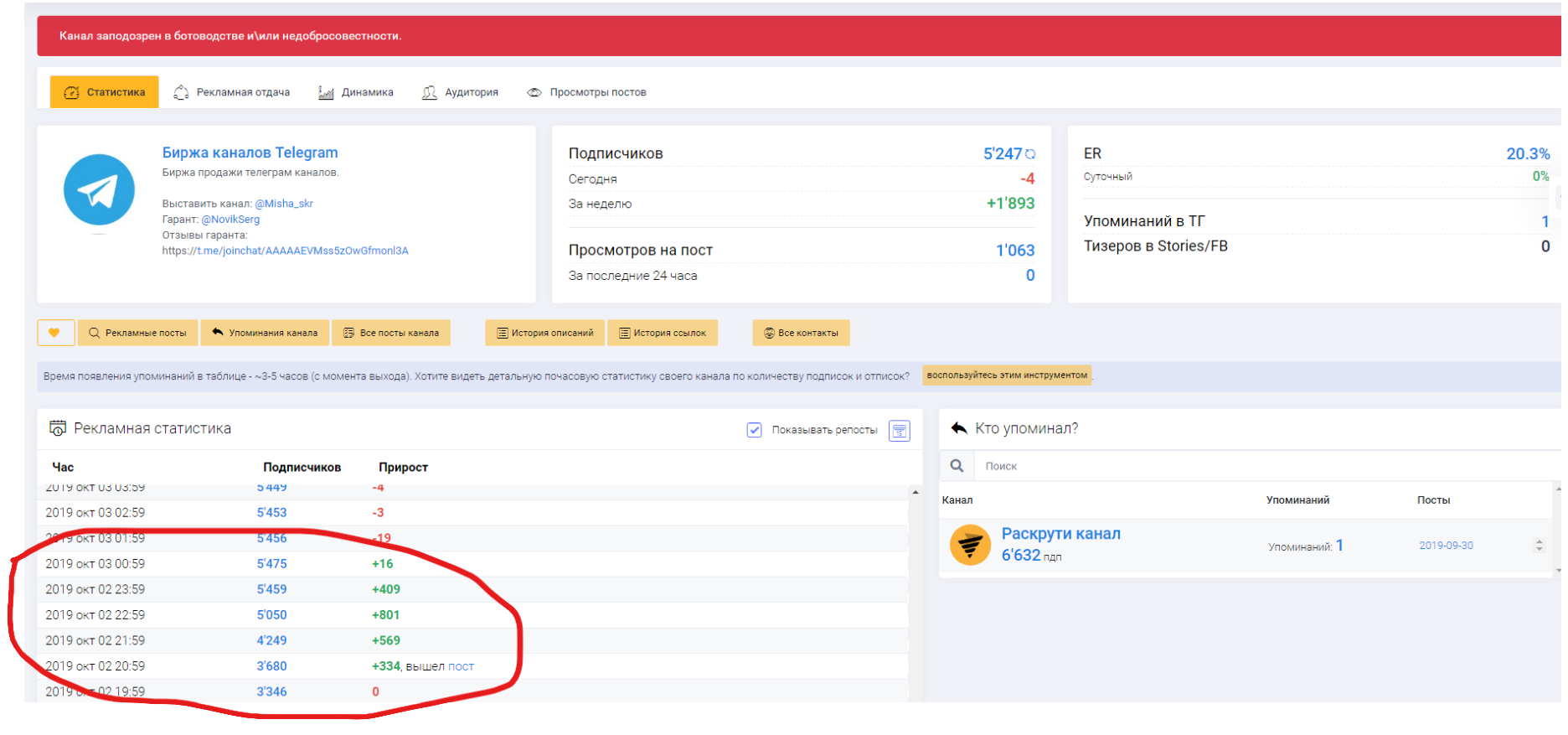This screenshot has height=735, width=1568.
Task: Open Биржа каналов Telegram channel title
Action: pos(250,153)
